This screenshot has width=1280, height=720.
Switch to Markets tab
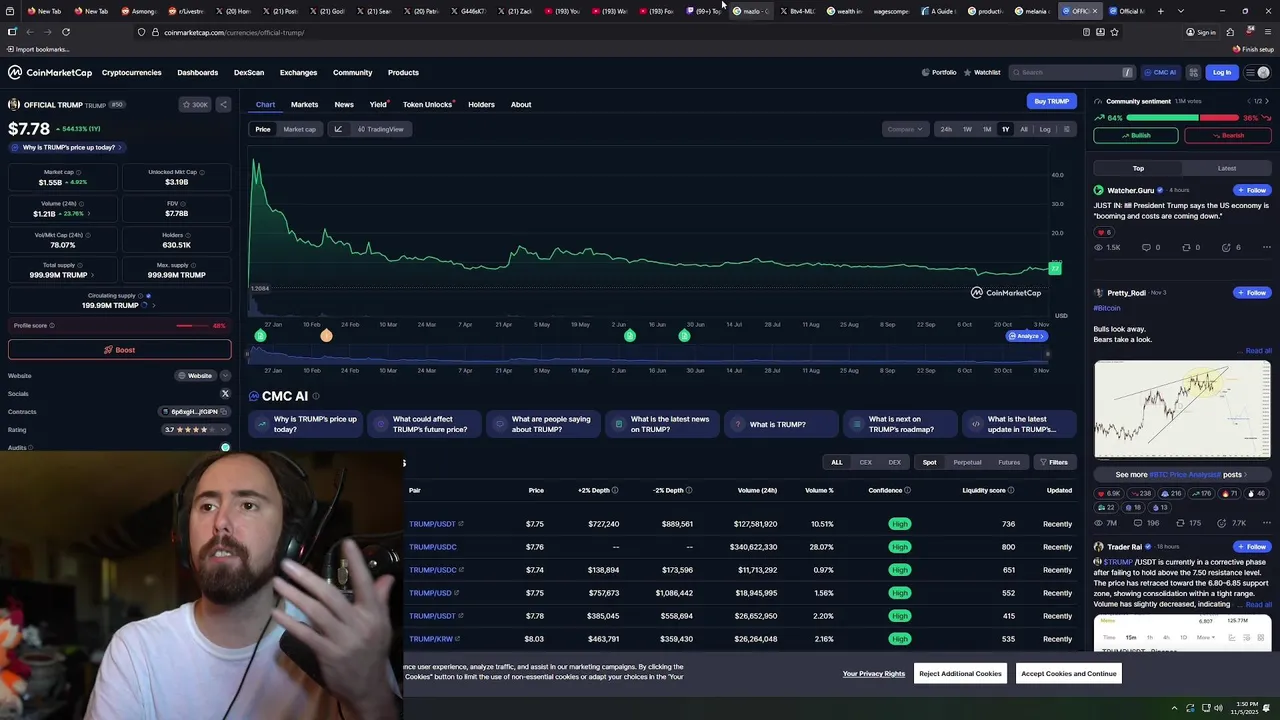point(304,104)
